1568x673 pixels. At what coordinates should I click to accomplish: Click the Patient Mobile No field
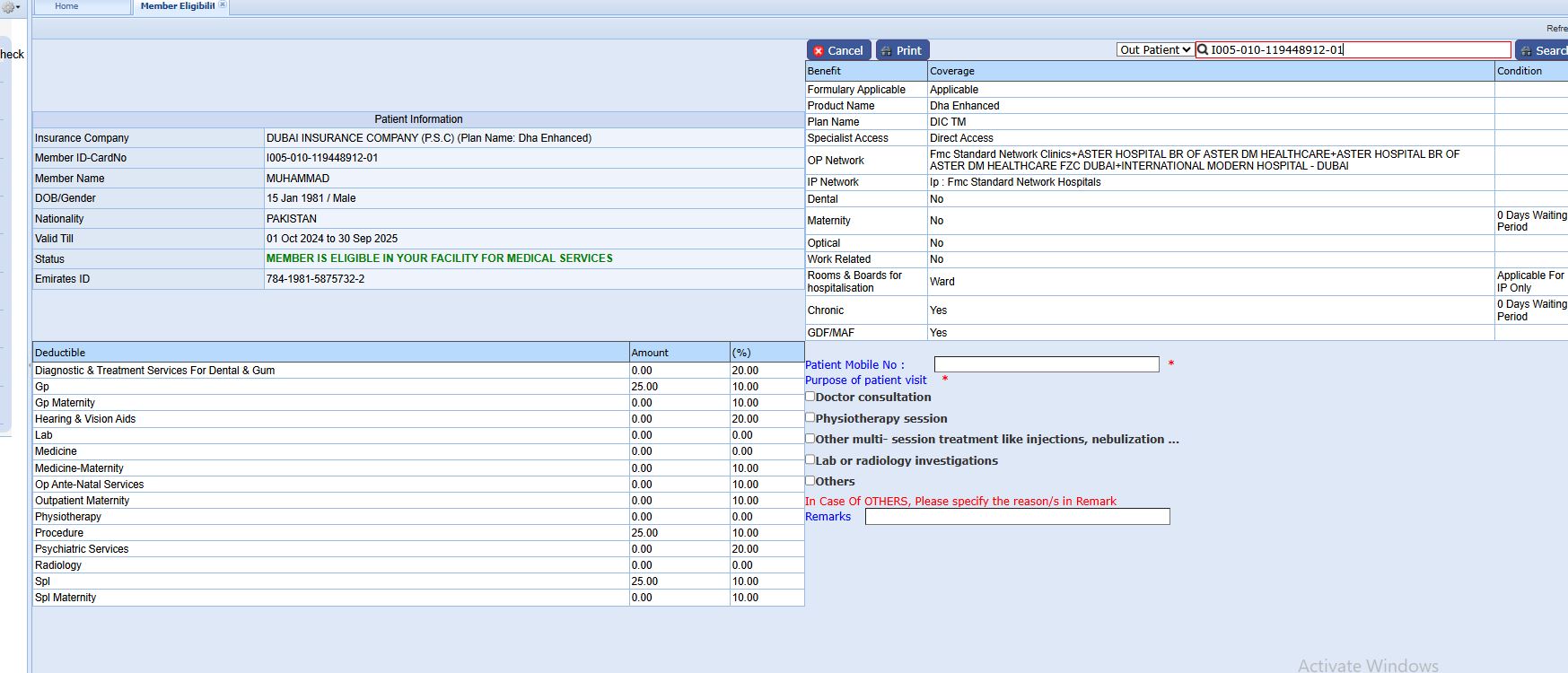pos(1046,364)
